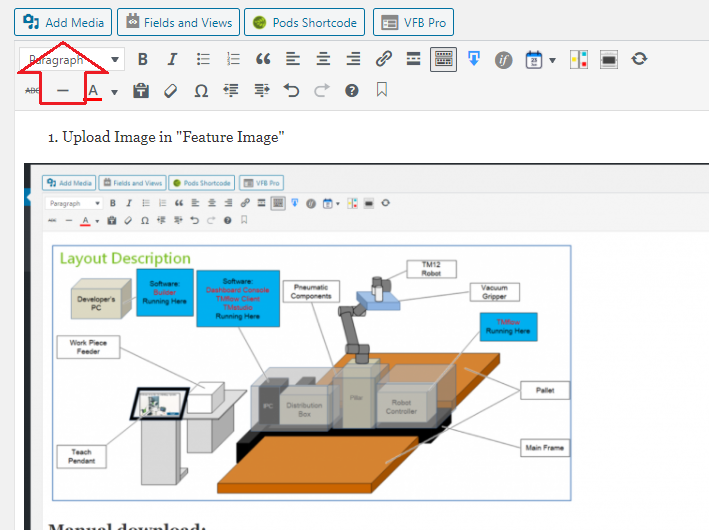Apply blockquote formatting

tap(263, 59)
